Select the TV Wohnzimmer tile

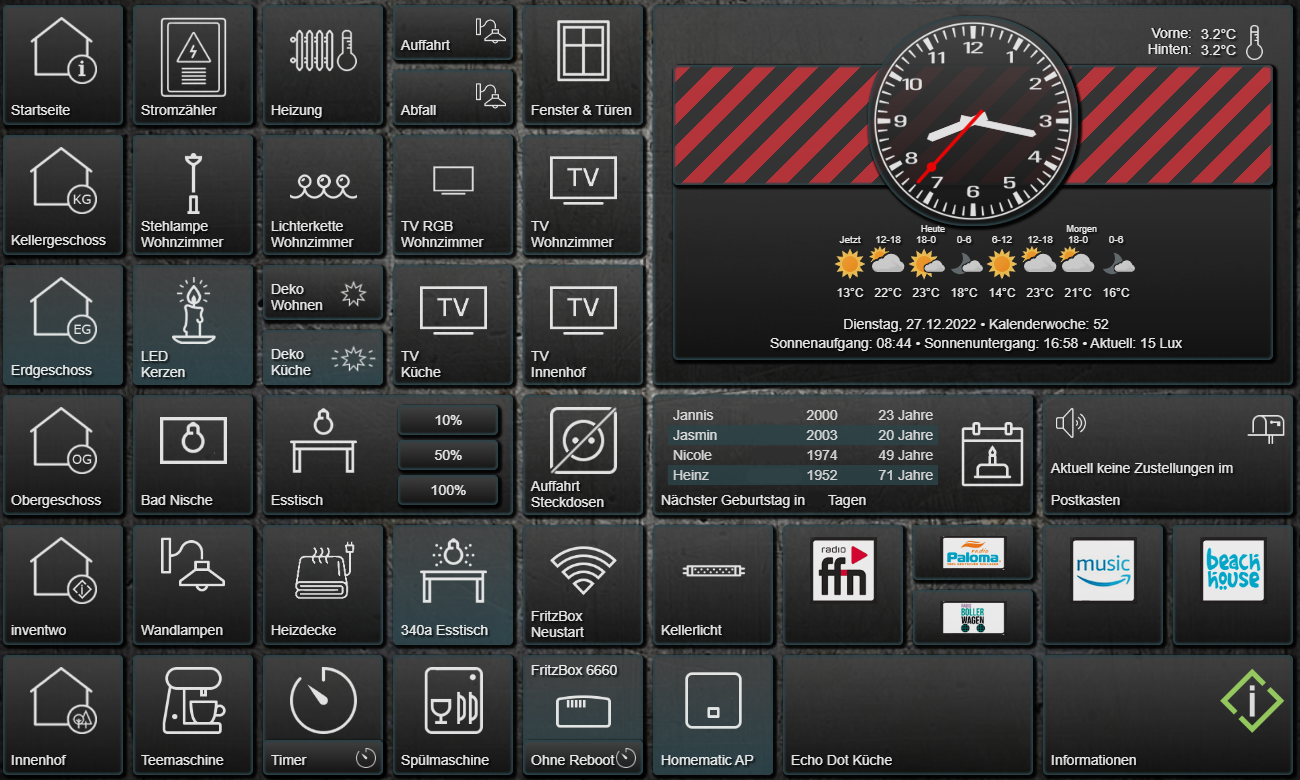click(x=583, y=195)
